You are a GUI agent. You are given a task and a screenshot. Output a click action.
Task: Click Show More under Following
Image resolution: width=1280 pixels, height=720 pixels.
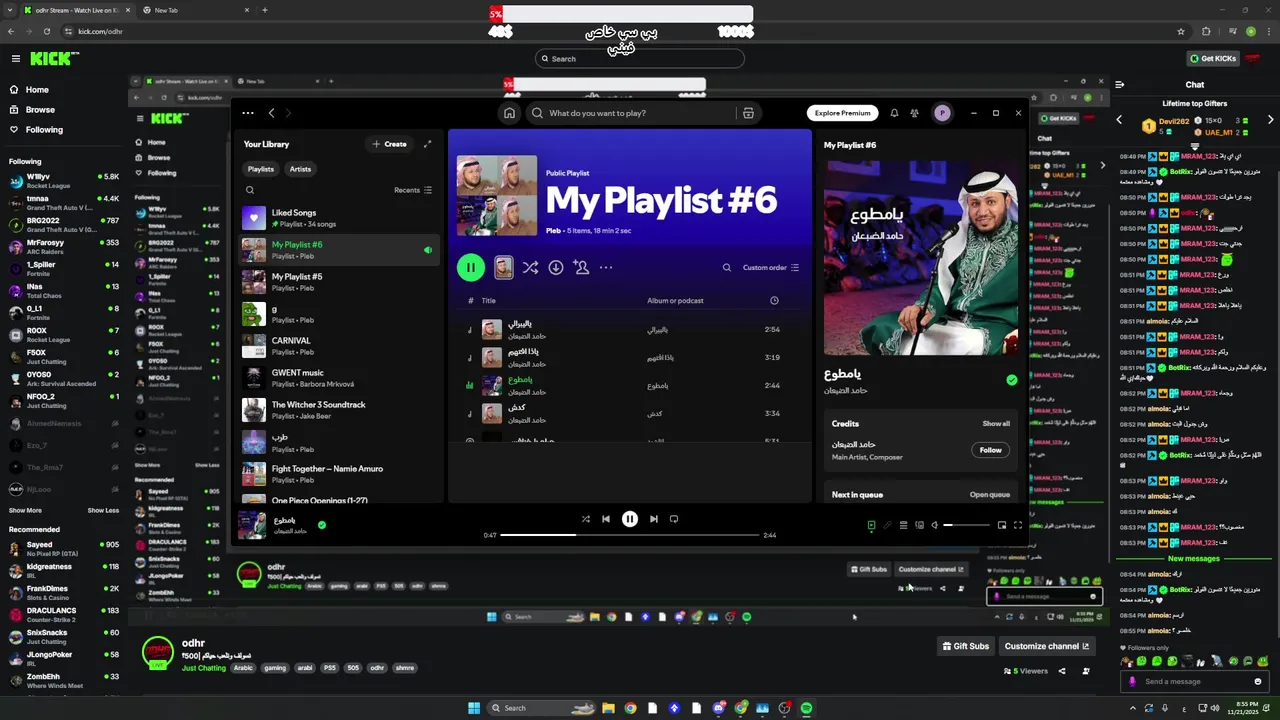(x=25, y=510)
